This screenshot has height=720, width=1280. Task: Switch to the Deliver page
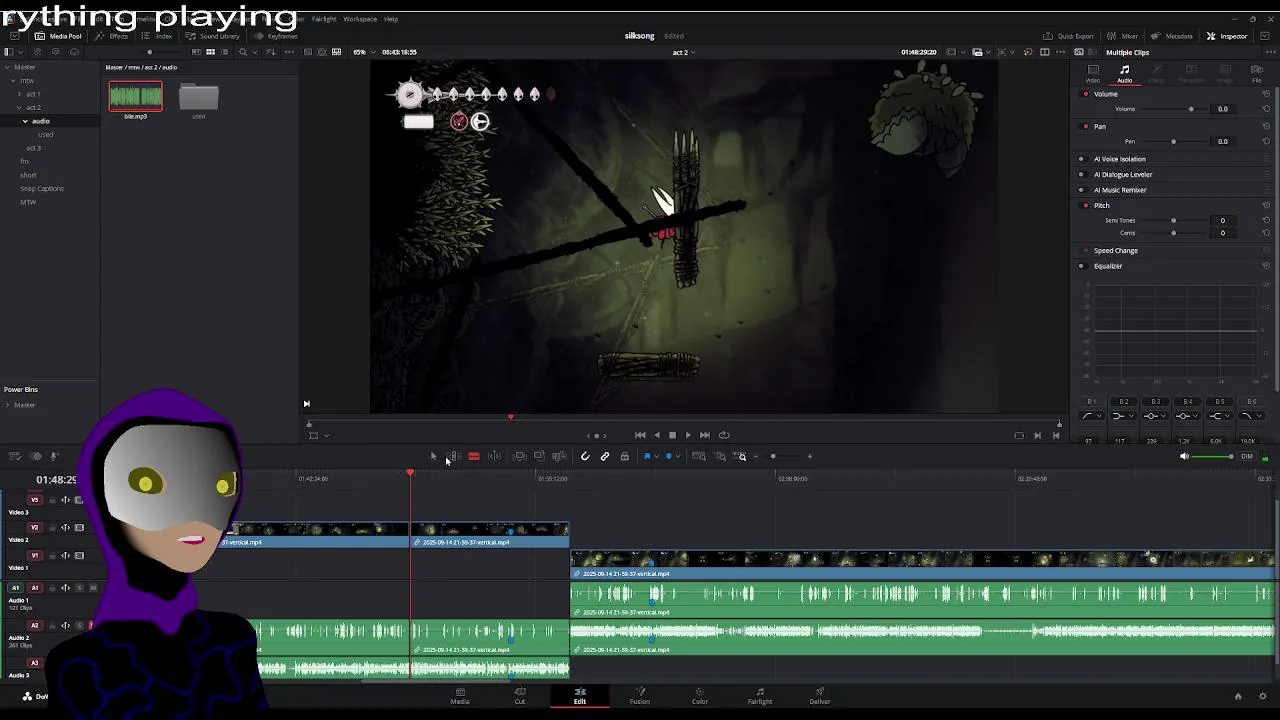pyautogui.click(x=820, y=696)
